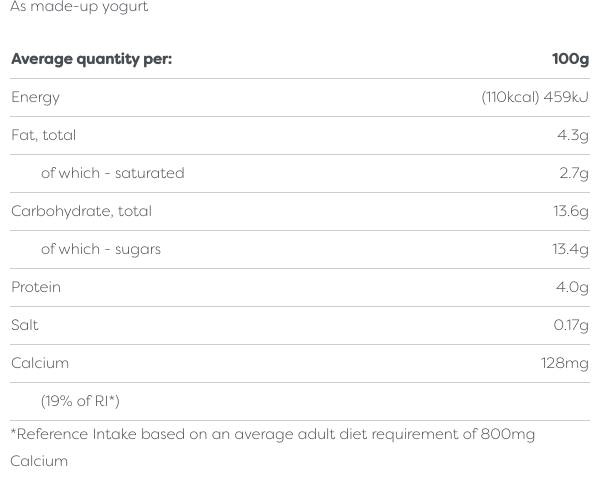
Task: Select the "Fat, total" label
Action: [43, 135]
